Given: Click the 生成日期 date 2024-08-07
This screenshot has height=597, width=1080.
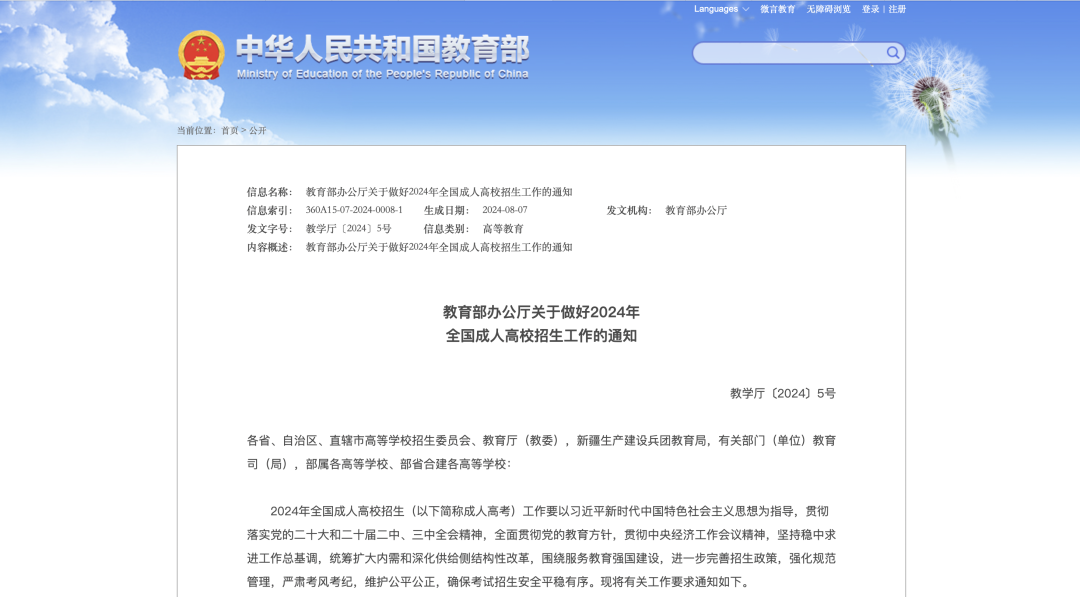Looking at the screenshot, I should [x=505, y=211].
